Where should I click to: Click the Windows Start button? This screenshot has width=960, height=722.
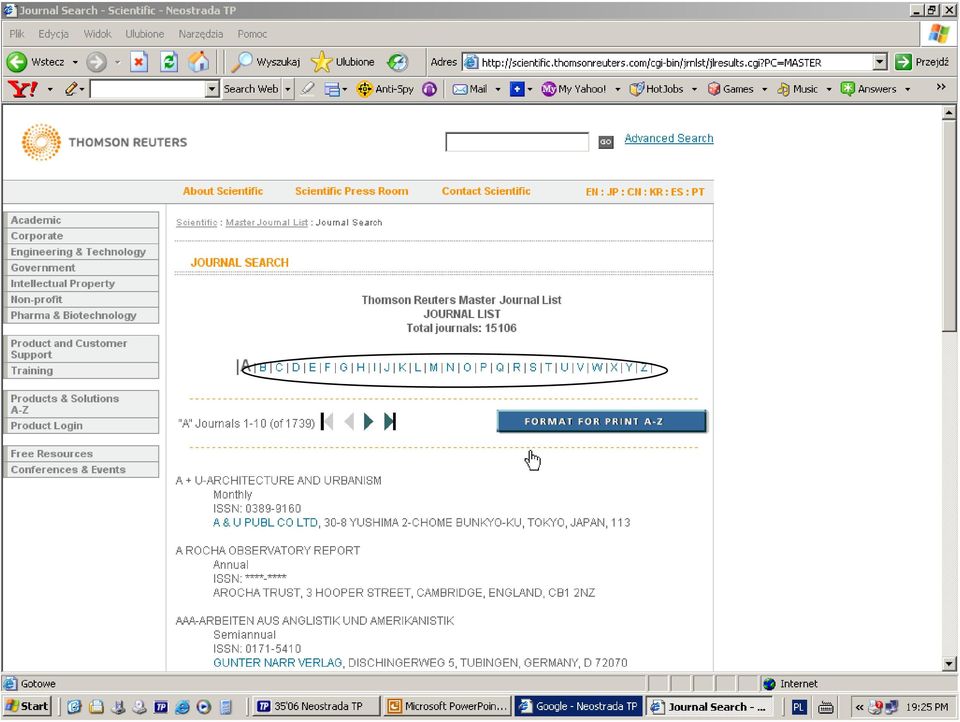click(x=27, y=706)
